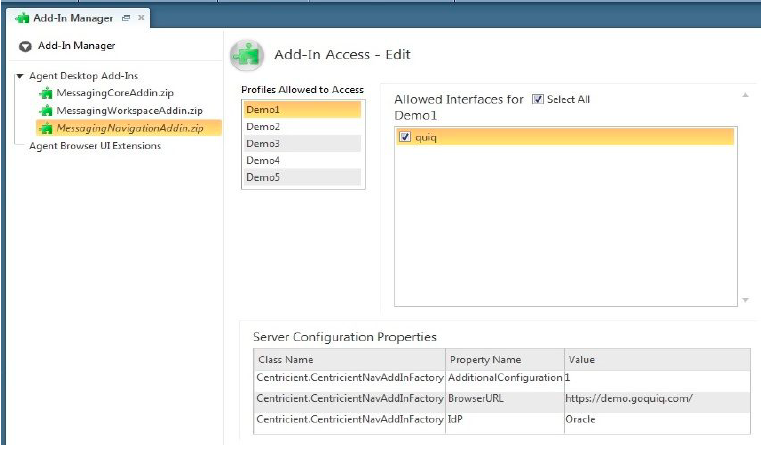The image size is (761, 449).
Task: Toggle the Select All checkbox
Action: click(x=537, y=99)
